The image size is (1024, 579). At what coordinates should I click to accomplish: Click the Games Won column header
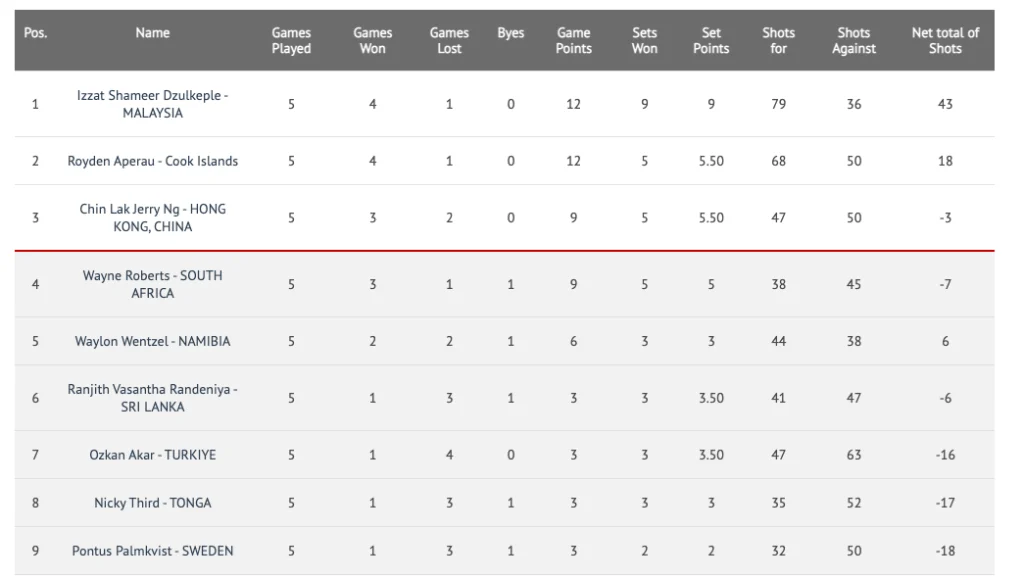pos(372,41)
